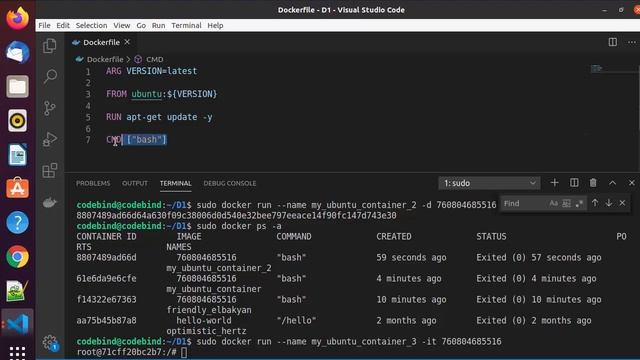Click 'optimistic_hertz' container name
The height and width of the screenshot is (360, 640).
coord(206,331)
